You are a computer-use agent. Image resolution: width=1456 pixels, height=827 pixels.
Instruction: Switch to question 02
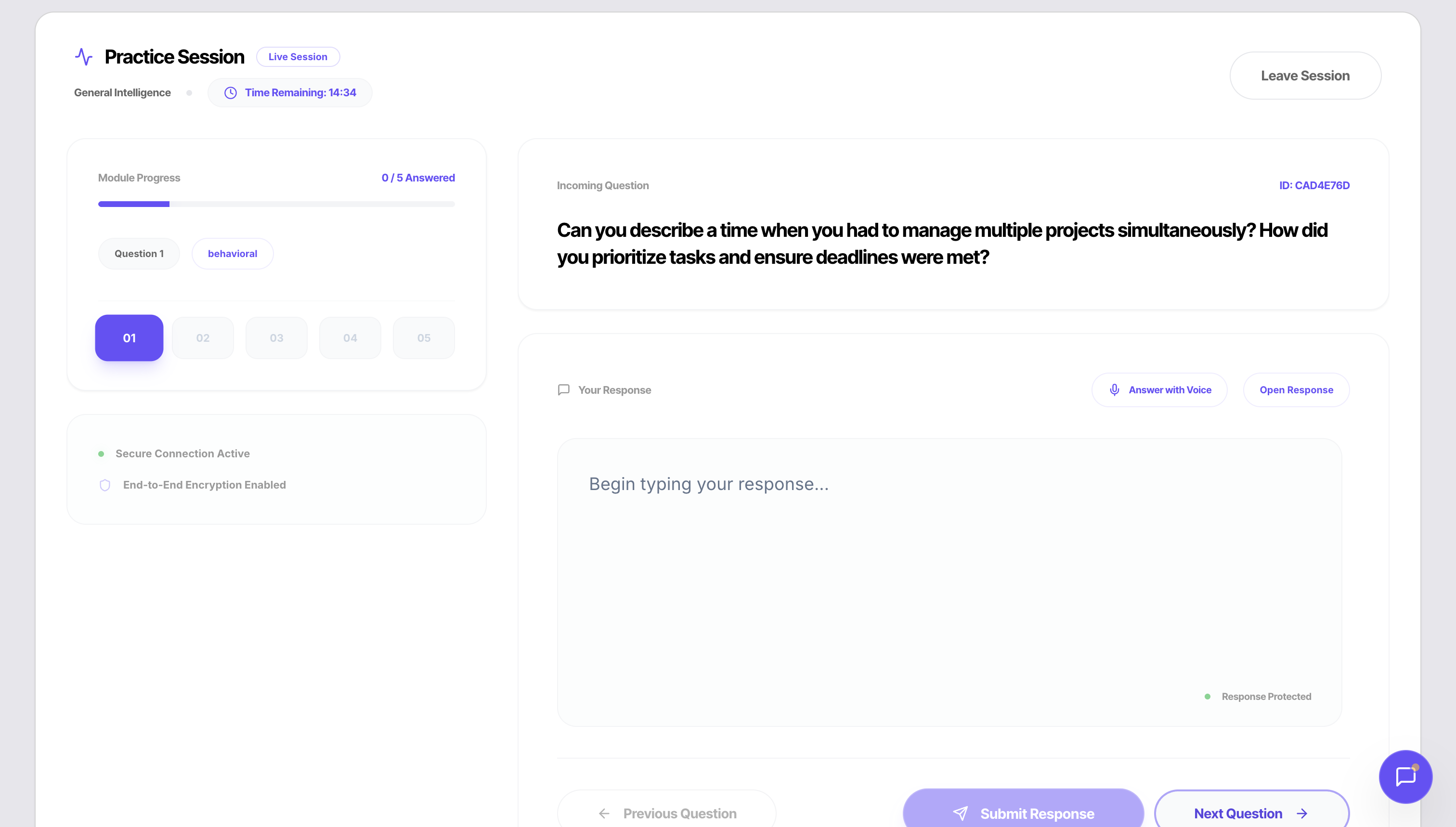pos(203,338)
